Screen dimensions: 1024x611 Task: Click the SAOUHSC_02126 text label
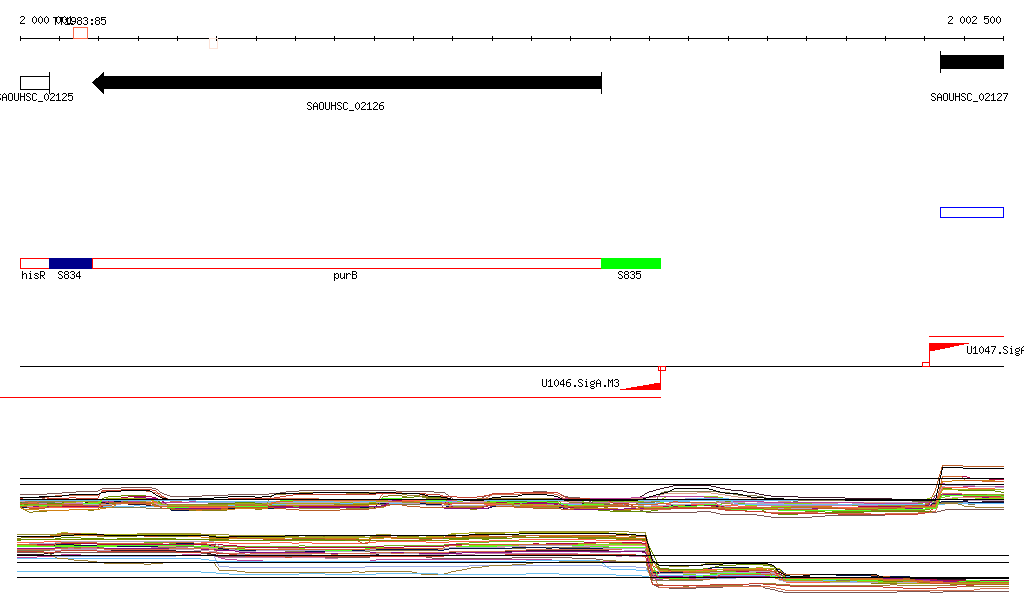coord(345,106)
